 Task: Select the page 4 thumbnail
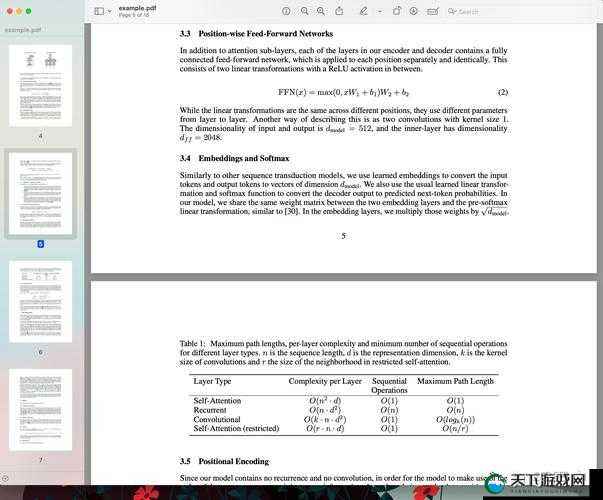point(40,85)
